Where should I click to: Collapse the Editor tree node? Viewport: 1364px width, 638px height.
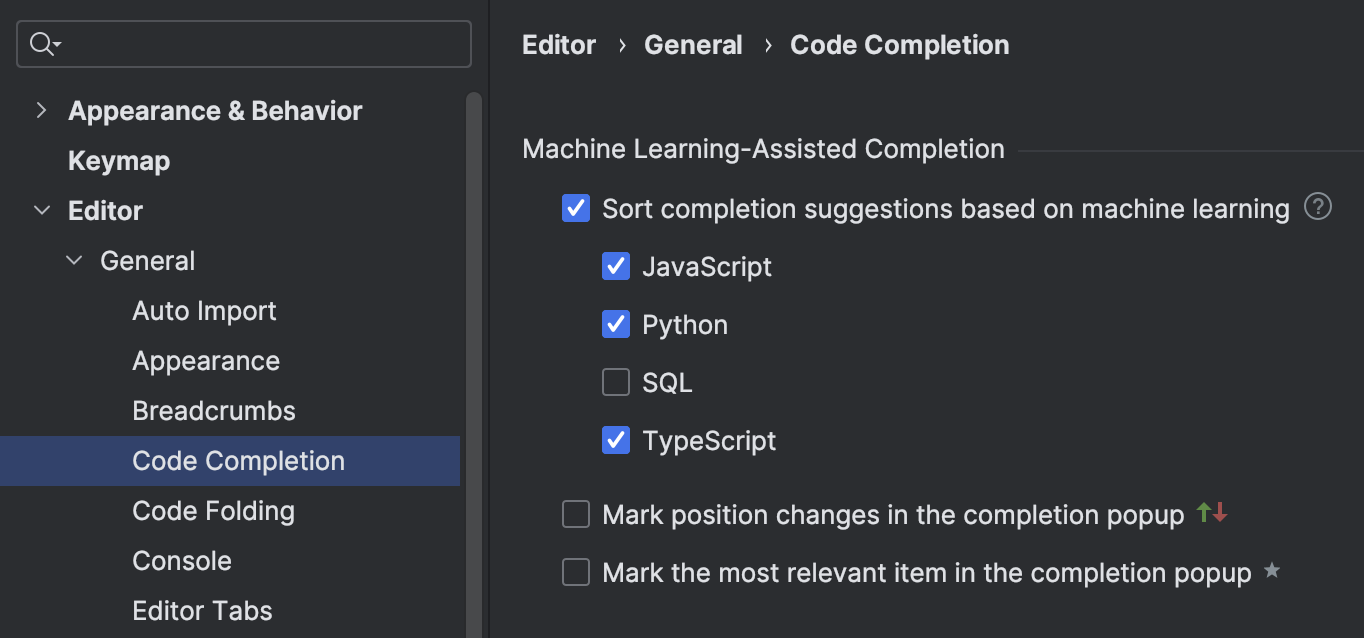tap(41, 210)
